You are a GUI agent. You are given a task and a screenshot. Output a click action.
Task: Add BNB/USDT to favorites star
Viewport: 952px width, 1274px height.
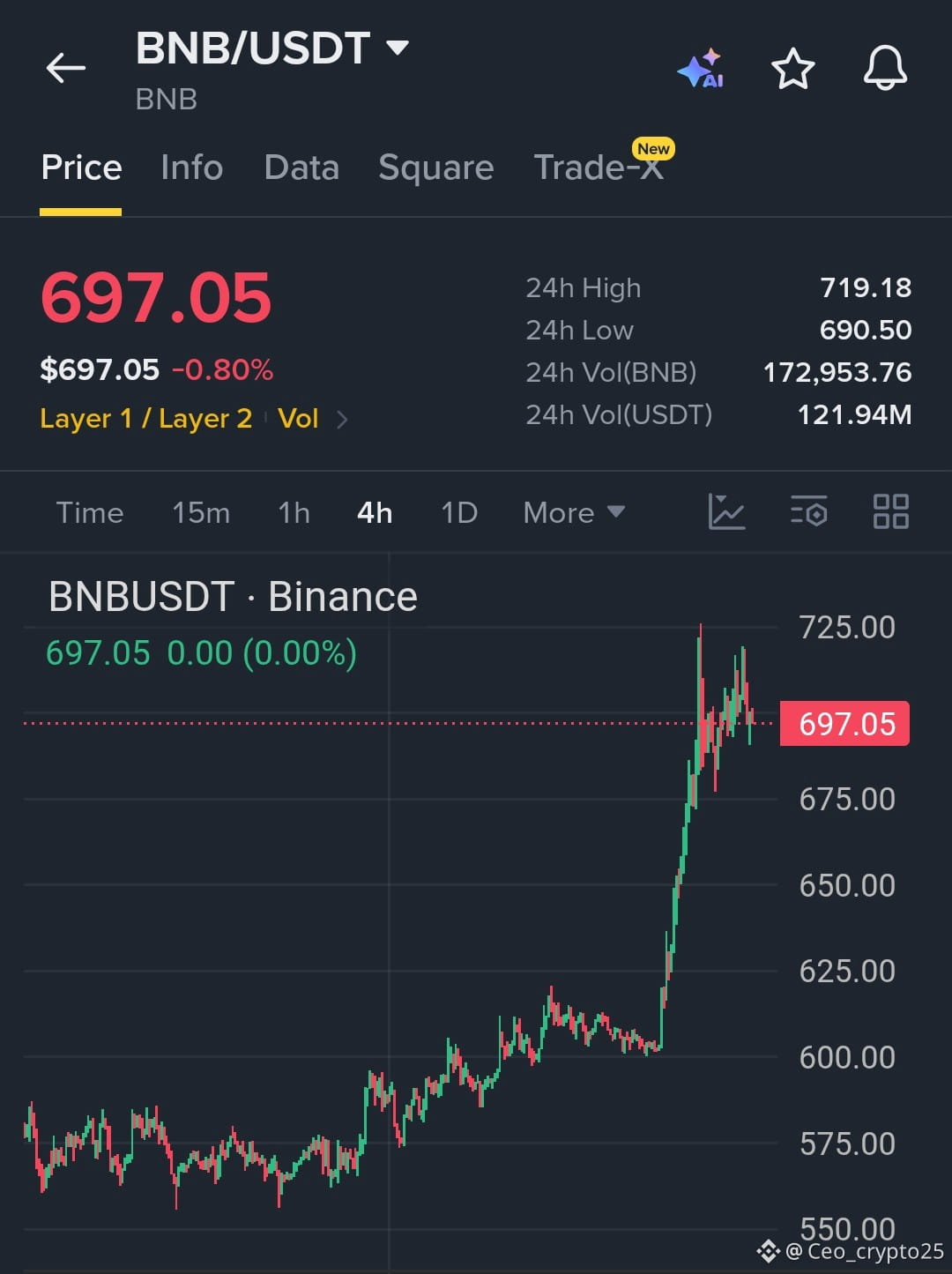click(792, 69)
